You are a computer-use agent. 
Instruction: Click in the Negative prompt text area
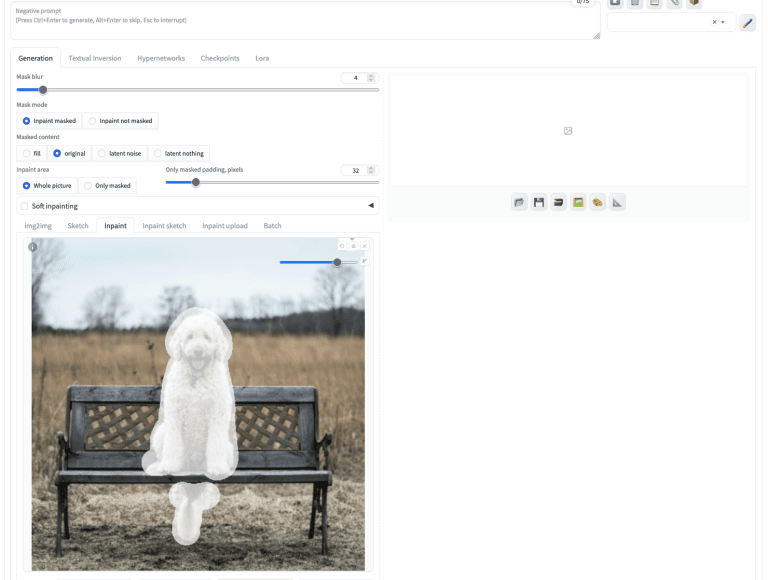300,22
